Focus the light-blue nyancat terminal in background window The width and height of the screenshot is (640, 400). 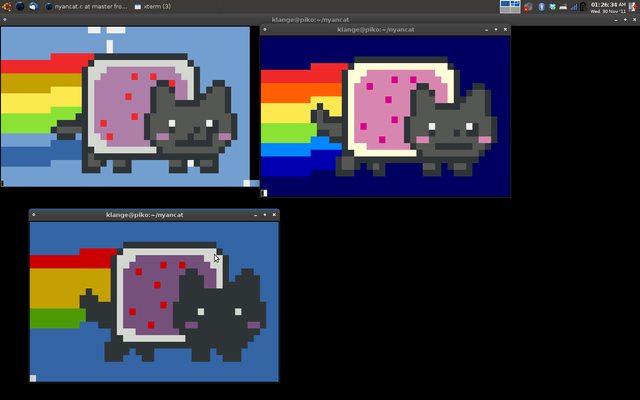point(125,106)
